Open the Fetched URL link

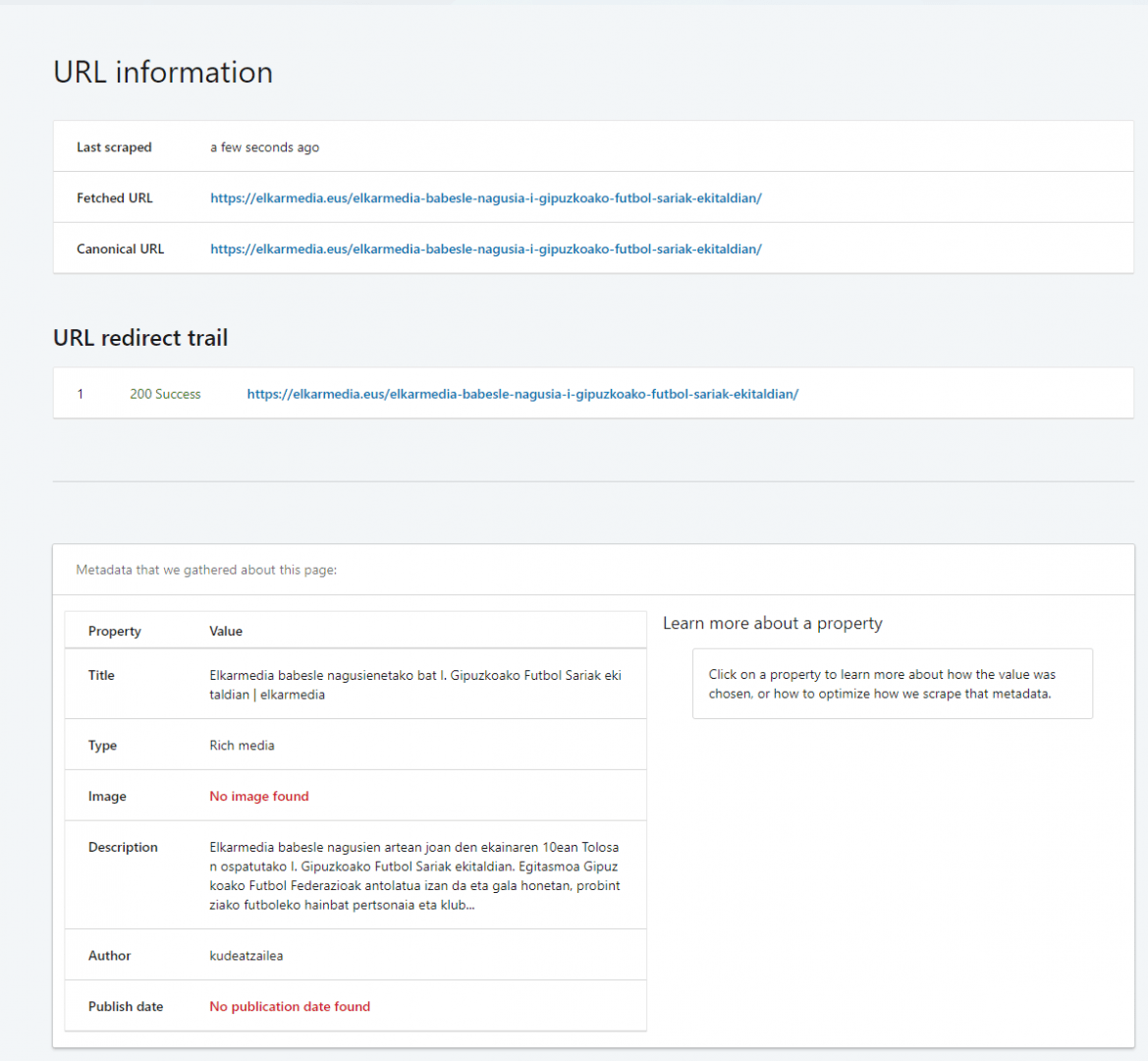click(x=485, y=197)
